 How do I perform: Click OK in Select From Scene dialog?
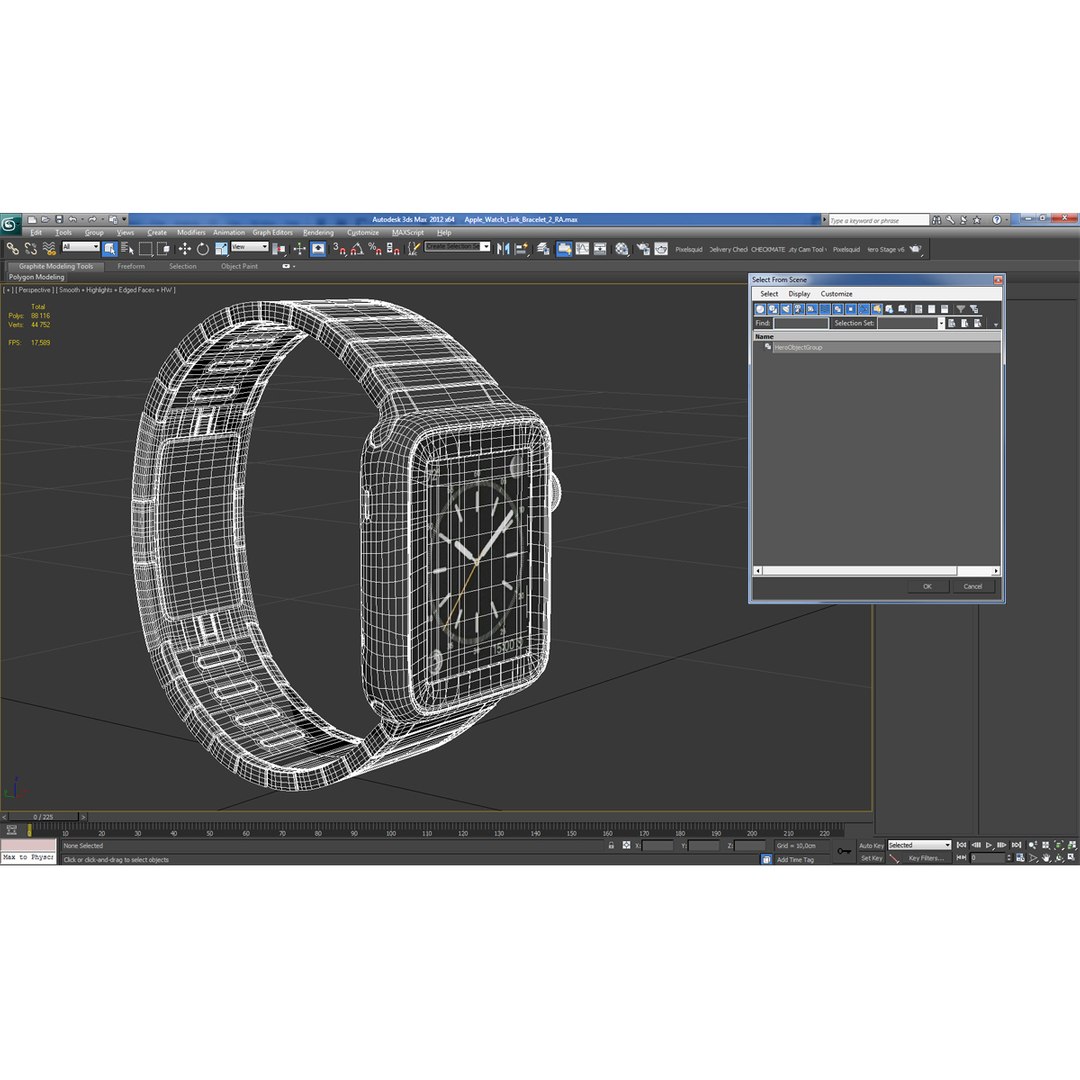pyautogui.click(x=927, y=587)
